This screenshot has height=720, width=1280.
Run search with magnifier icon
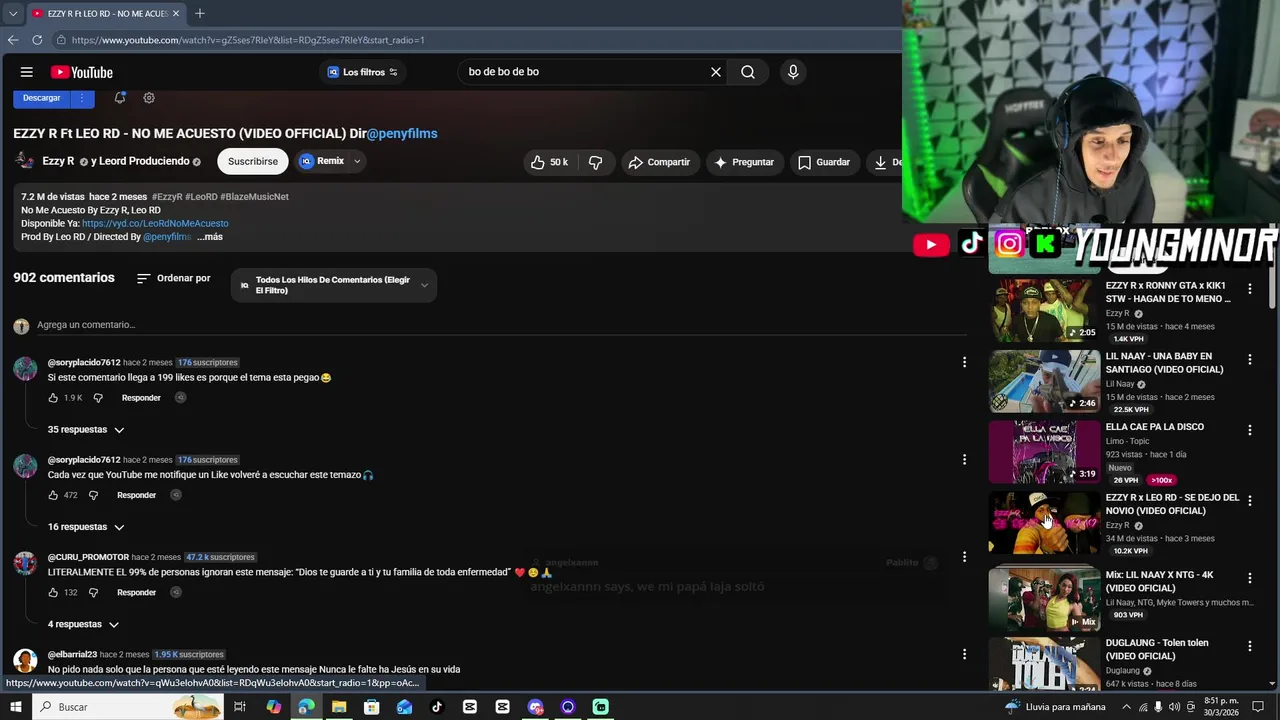click(748, 72)
